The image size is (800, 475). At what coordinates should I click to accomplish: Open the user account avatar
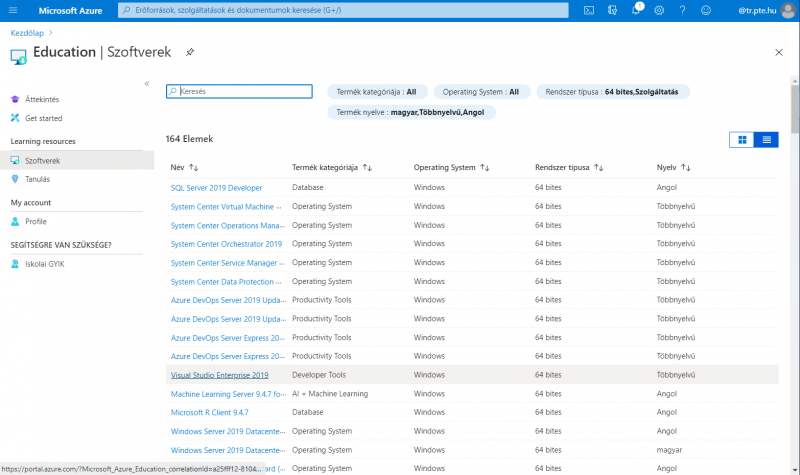788,10
